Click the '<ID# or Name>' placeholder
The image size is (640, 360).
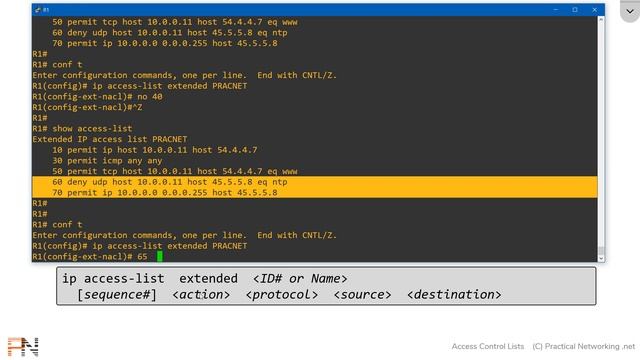point(300,278)
